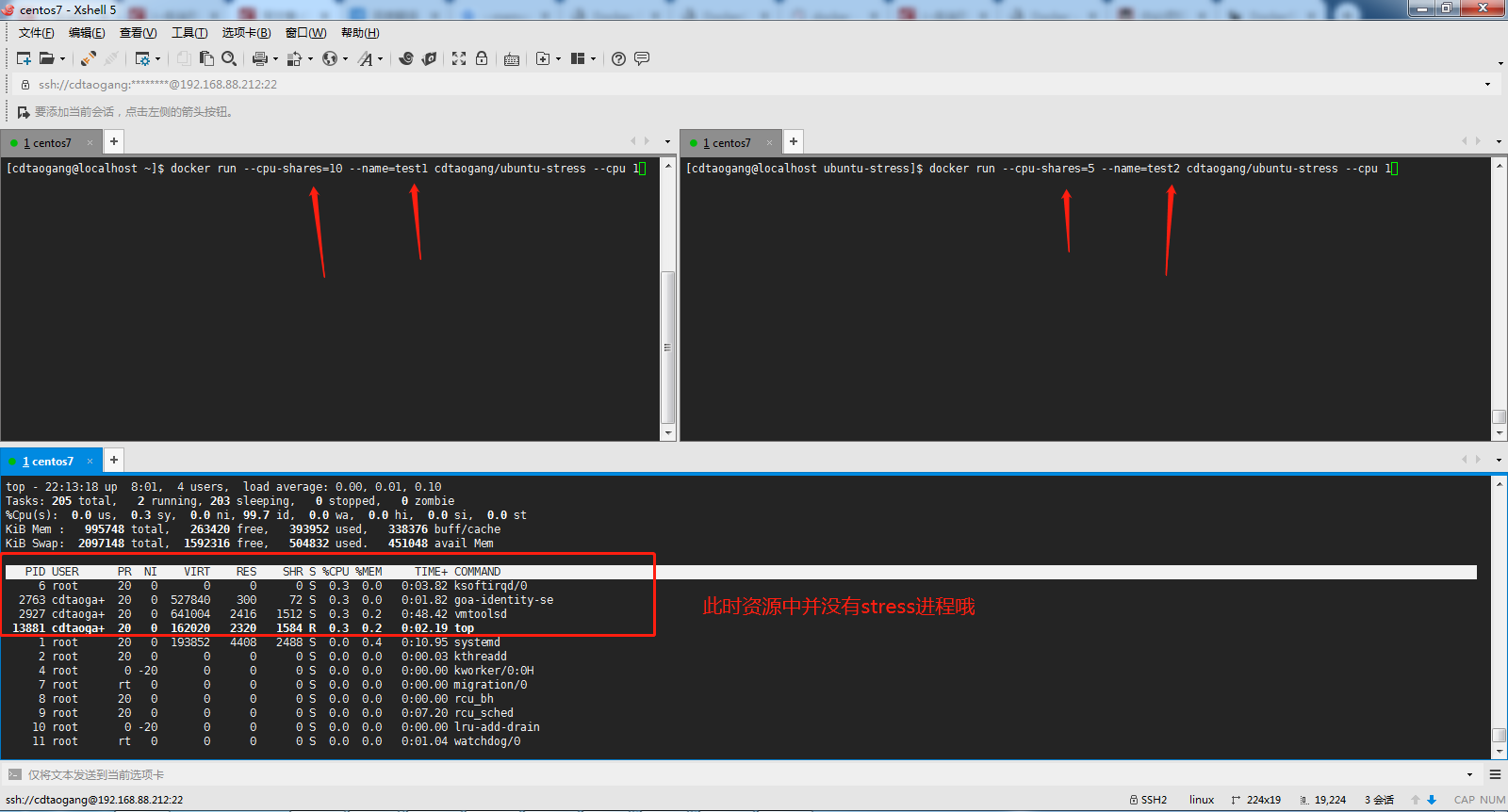Toggle full screen mode icon
The height and width of the screenshot is (812, 1508).
pos(459,58)
